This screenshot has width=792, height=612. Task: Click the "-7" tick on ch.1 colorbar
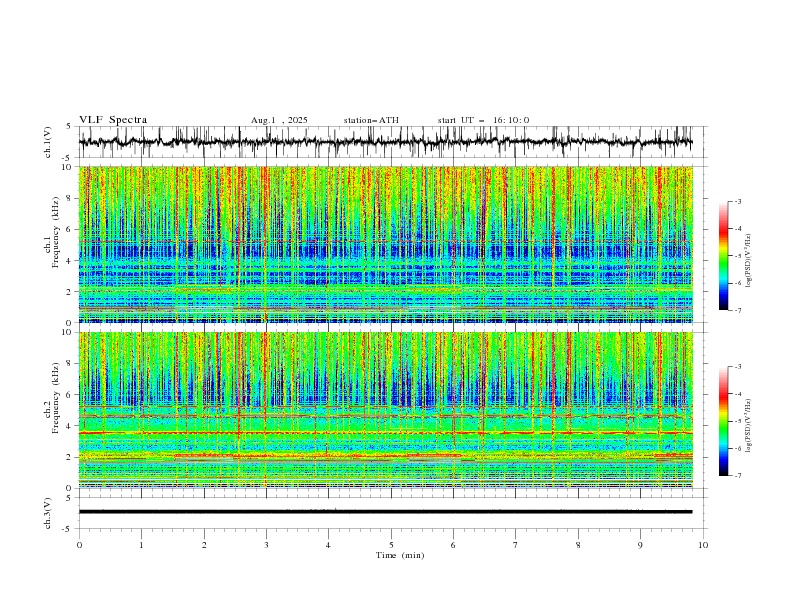pos(737,311)
